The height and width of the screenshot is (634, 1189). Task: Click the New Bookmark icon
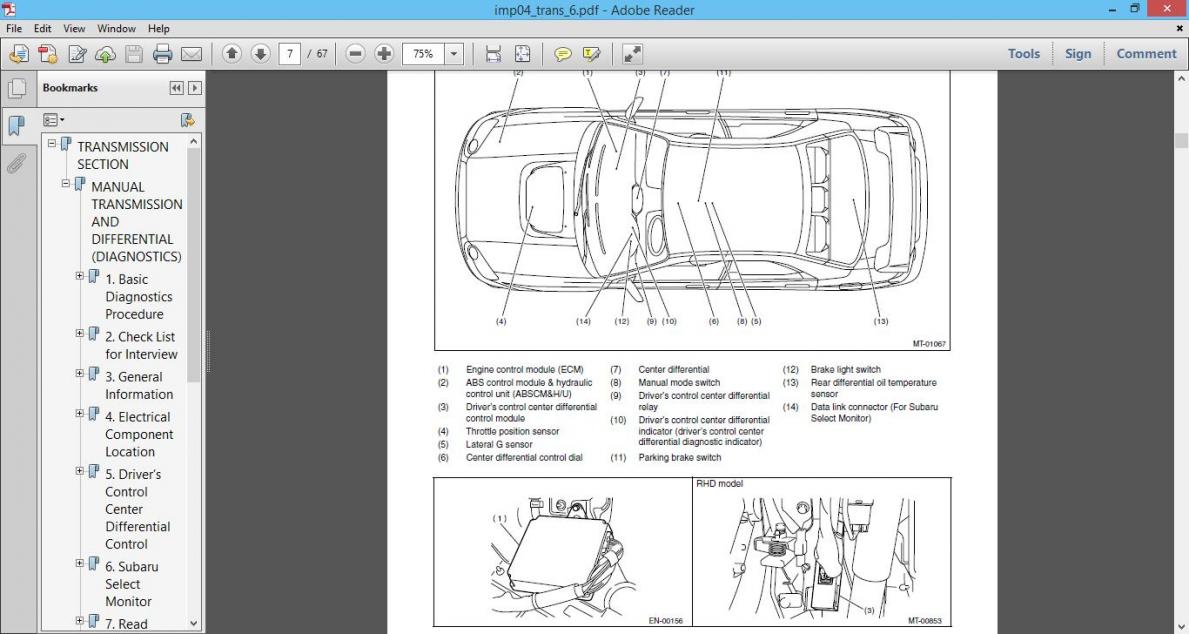click(x=186, y=119)
